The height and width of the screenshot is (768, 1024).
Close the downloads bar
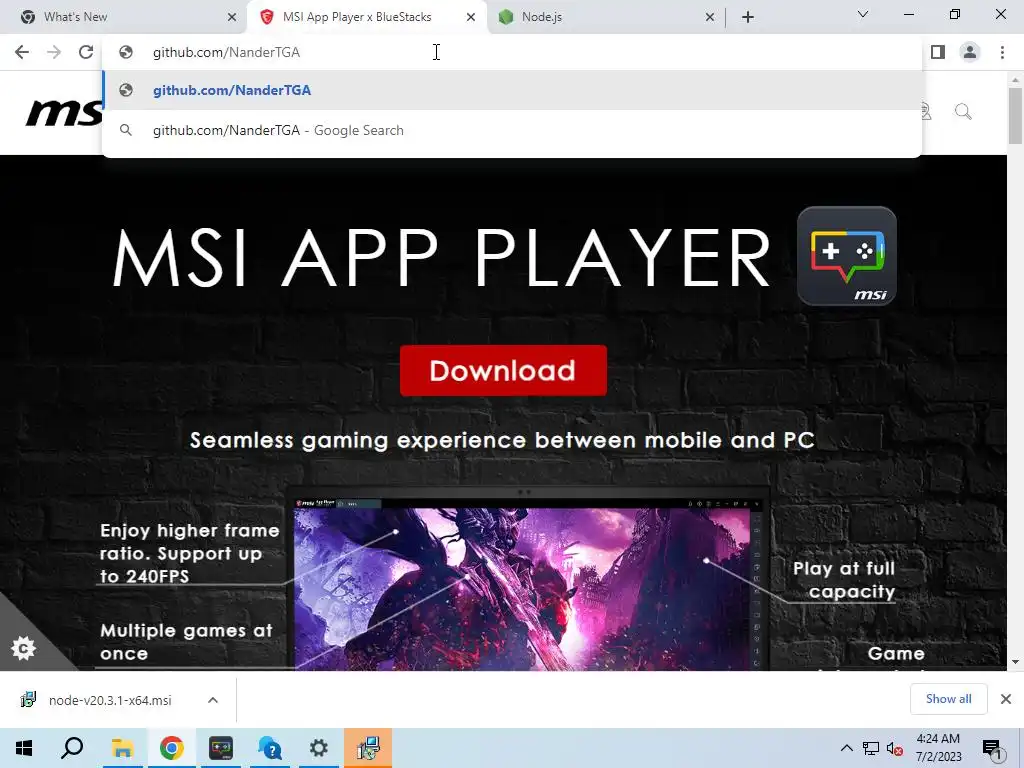1006,699
